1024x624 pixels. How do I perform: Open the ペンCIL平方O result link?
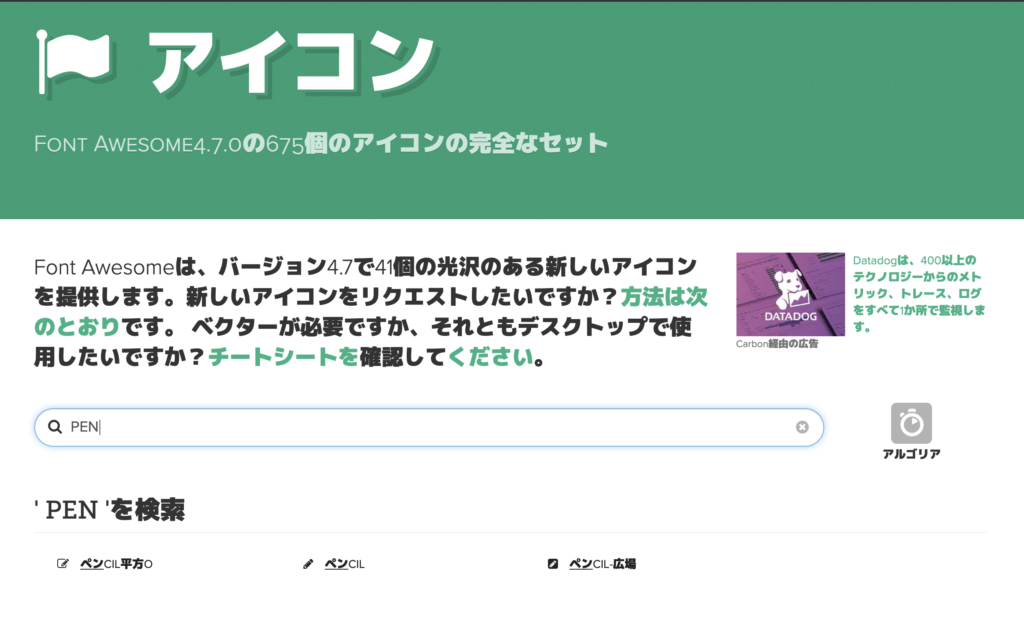[116, 564]
